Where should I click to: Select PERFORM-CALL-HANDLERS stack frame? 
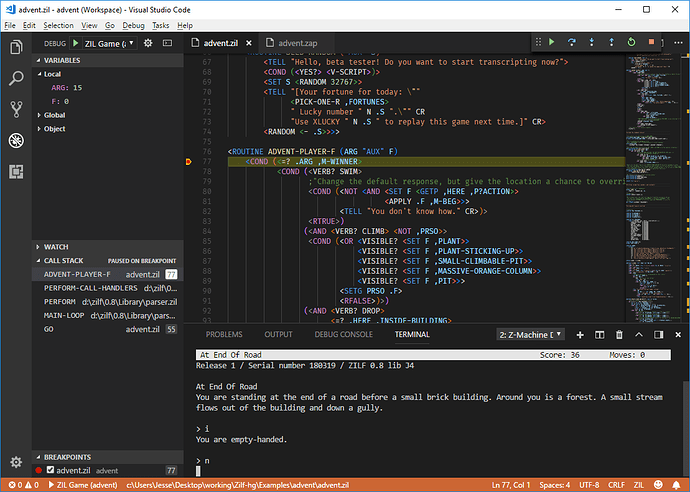(x=107, y=288)
